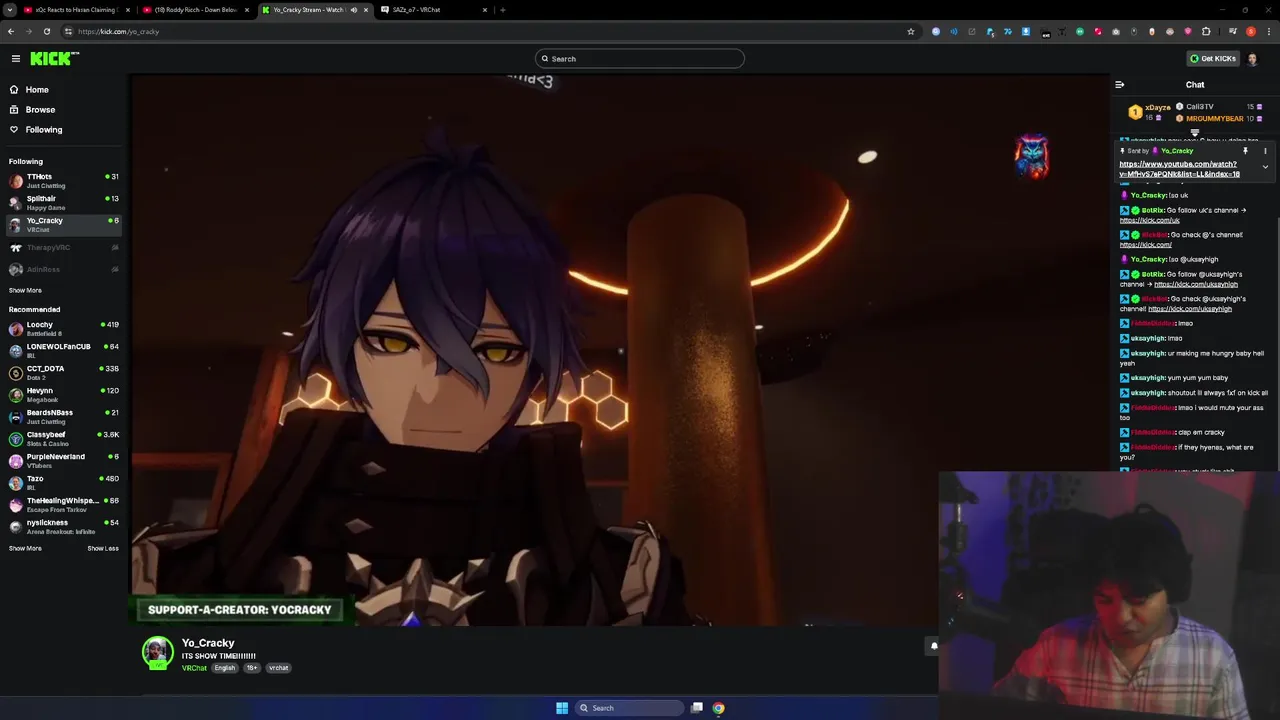
Task: Focus the Kick search field
Action: click(640, 59)
